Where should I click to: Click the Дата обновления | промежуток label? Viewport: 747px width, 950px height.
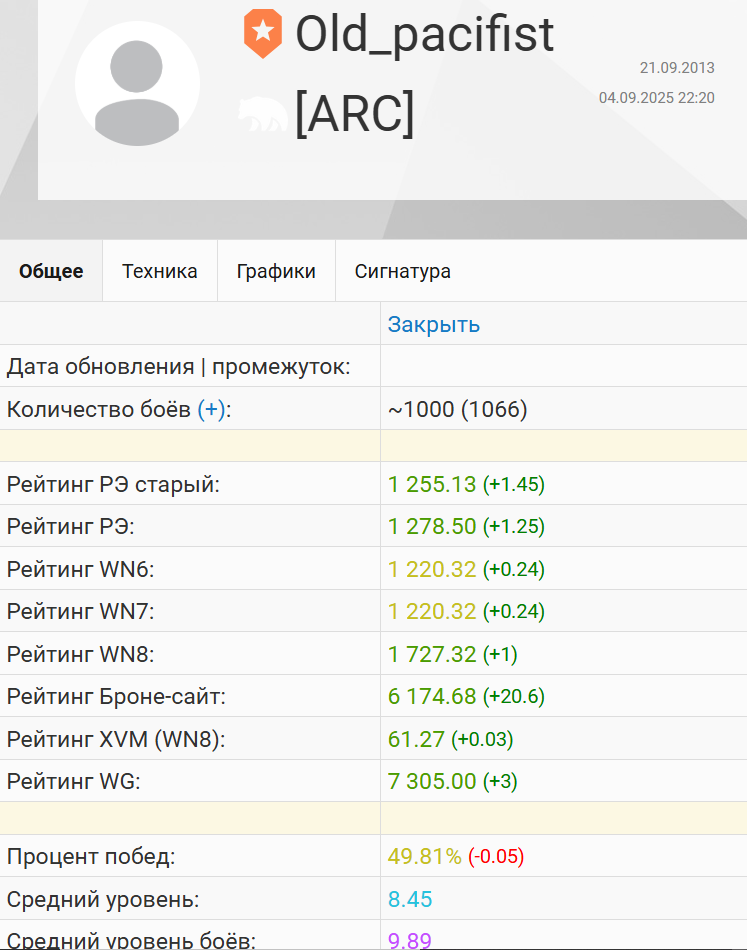pos(179,367)
